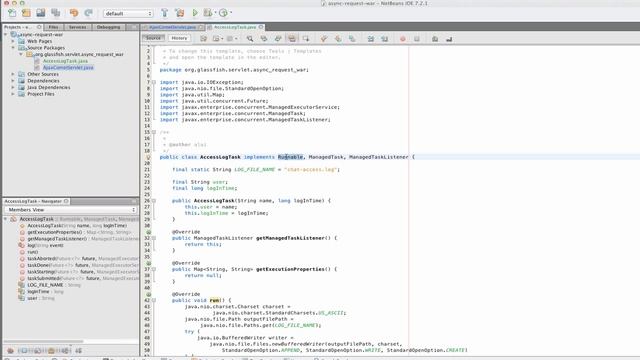This screenshot has height=360, width=640.
Task: Click the Navigator horizontal scrollbar
Action: (43, 341)
